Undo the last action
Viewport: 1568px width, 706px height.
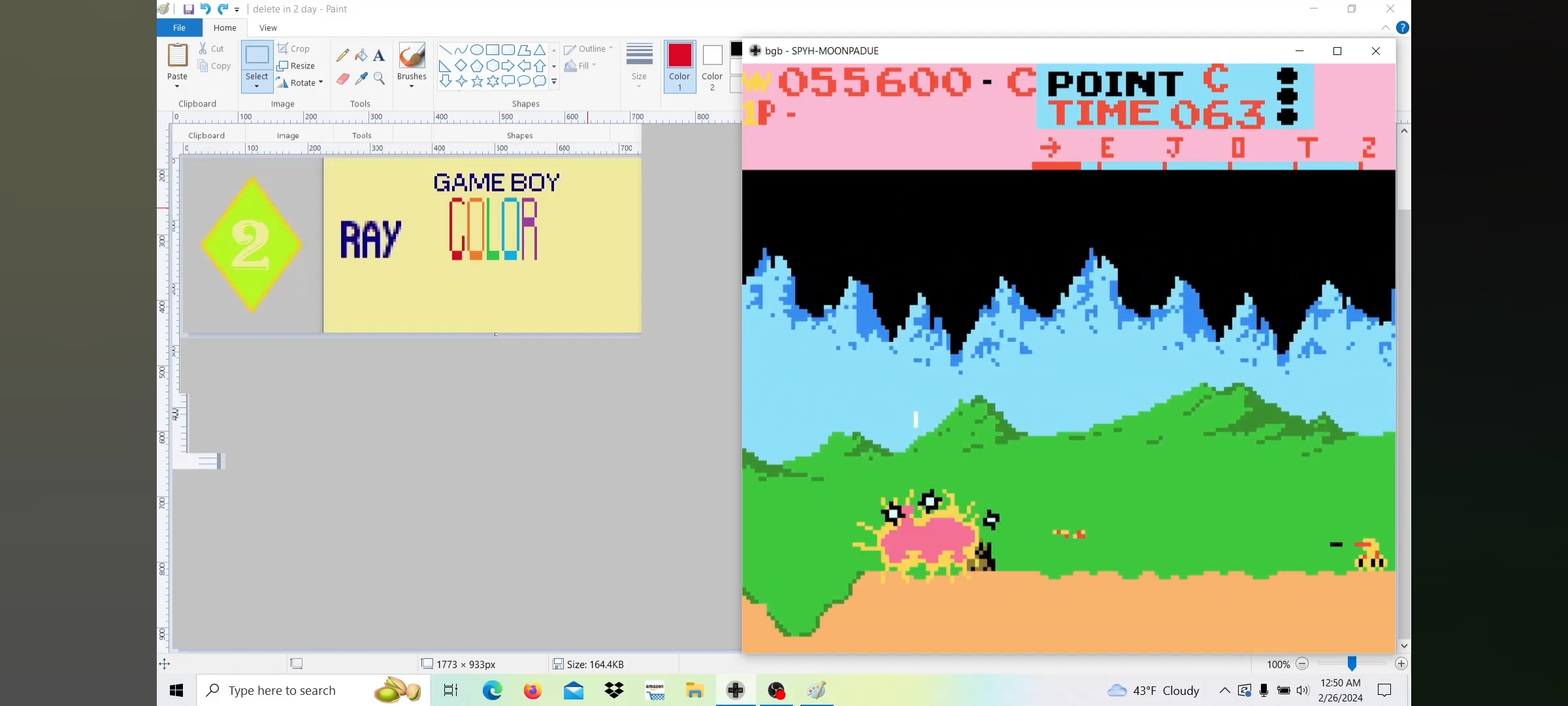205,9
